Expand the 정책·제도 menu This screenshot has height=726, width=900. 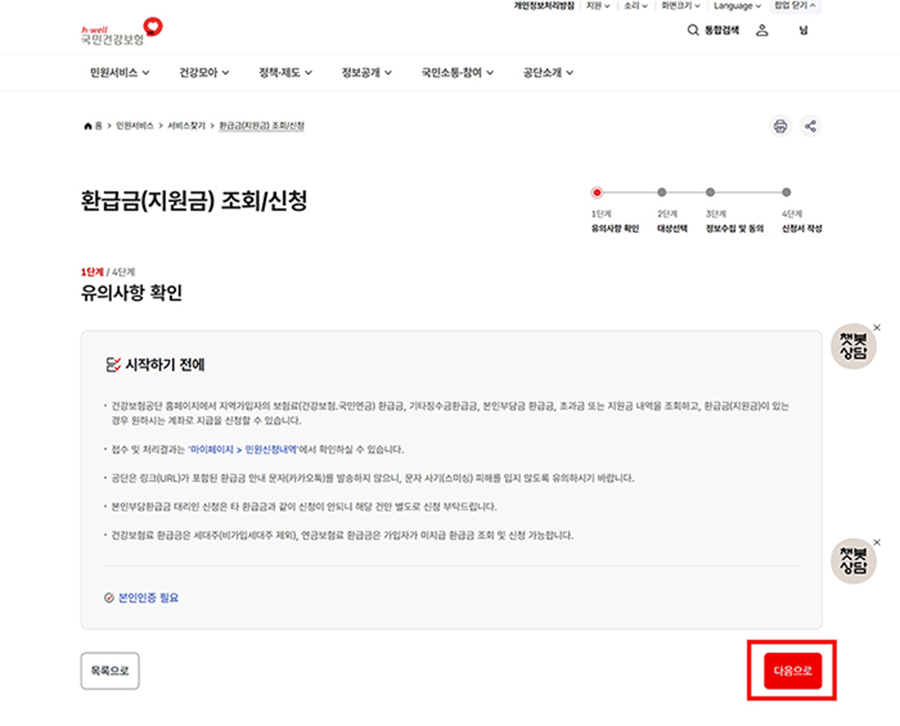[285, 73]
